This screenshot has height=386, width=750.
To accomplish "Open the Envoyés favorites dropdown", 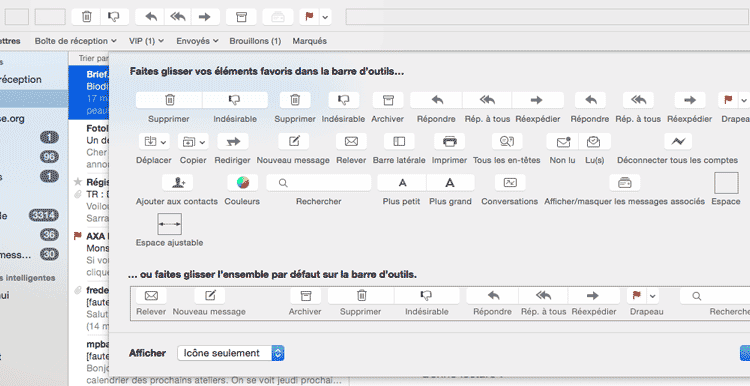I will pos(197,41).
